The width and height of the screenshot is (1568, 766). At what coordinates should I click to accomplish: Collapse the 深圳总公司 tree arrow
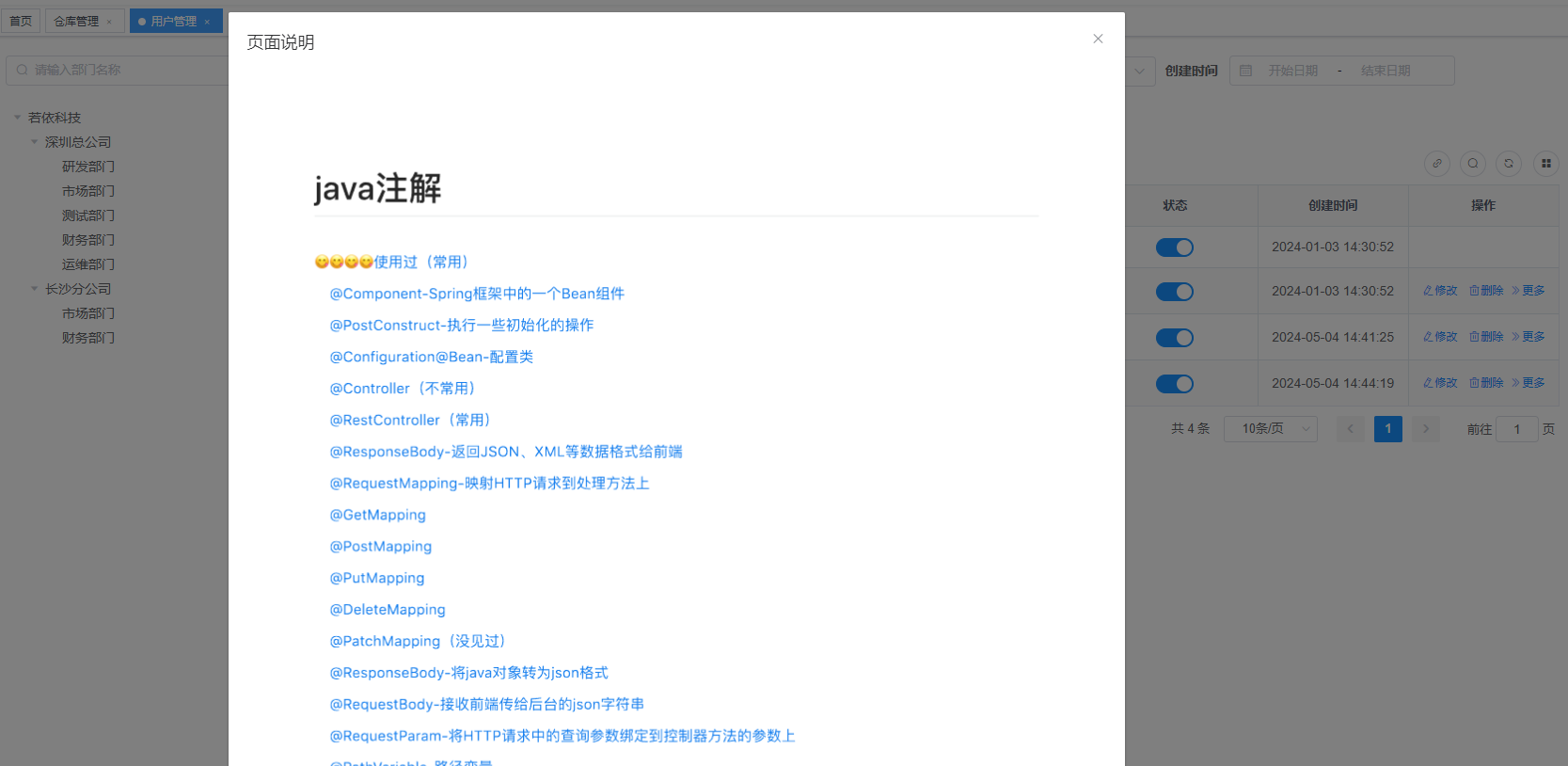click(x=35, y=142)
